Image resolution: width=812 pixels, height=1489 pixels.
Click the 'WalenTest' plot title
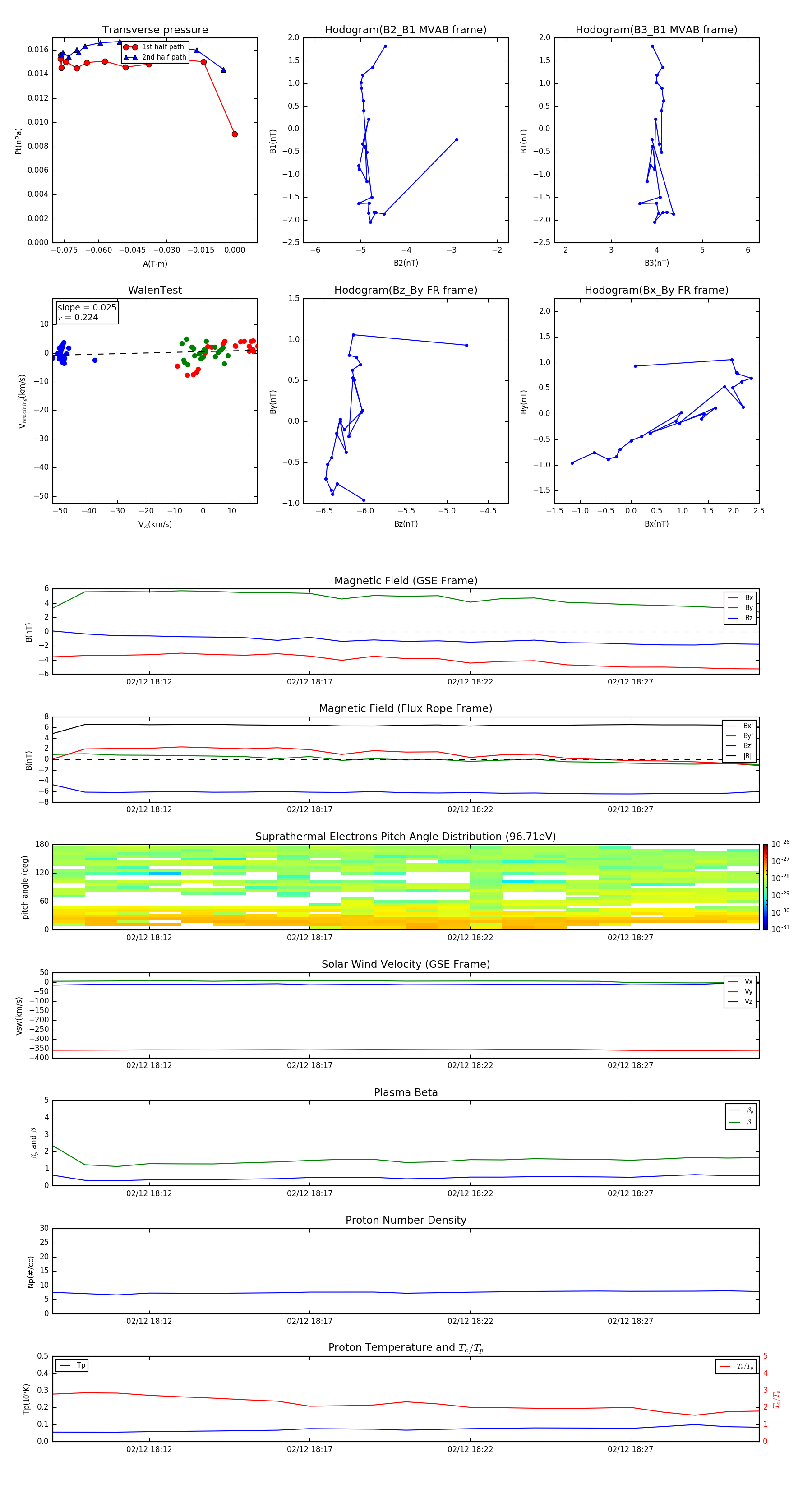pos(155,290)
